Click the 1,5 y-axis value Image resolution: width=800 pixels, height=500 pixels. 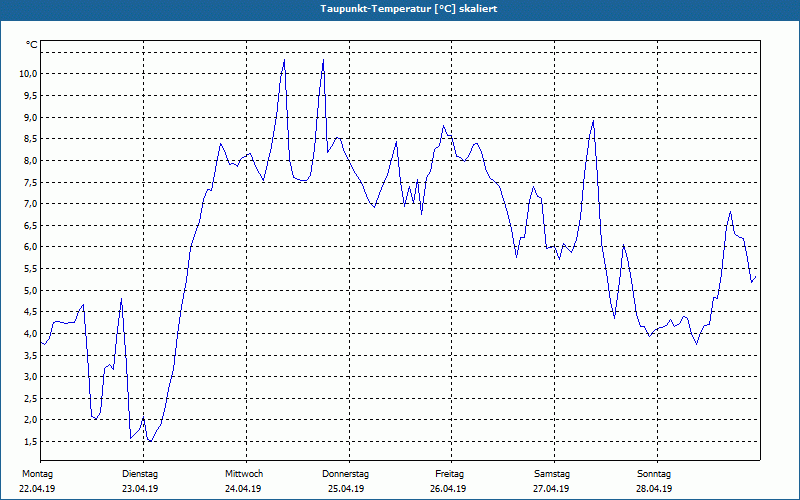pos(30,442)
